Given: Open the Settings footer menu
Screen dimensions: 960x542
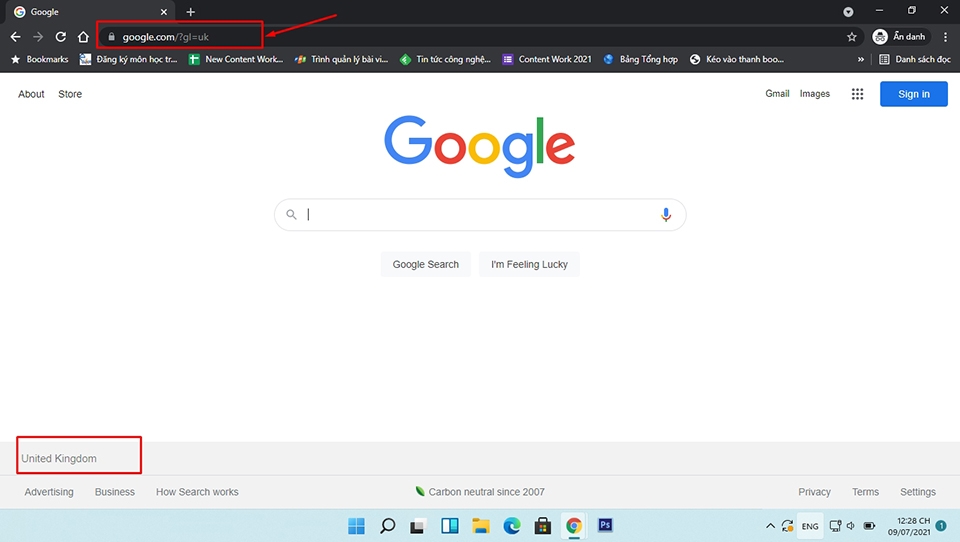Looking at the screenshot, I should (x=918, y=492).
